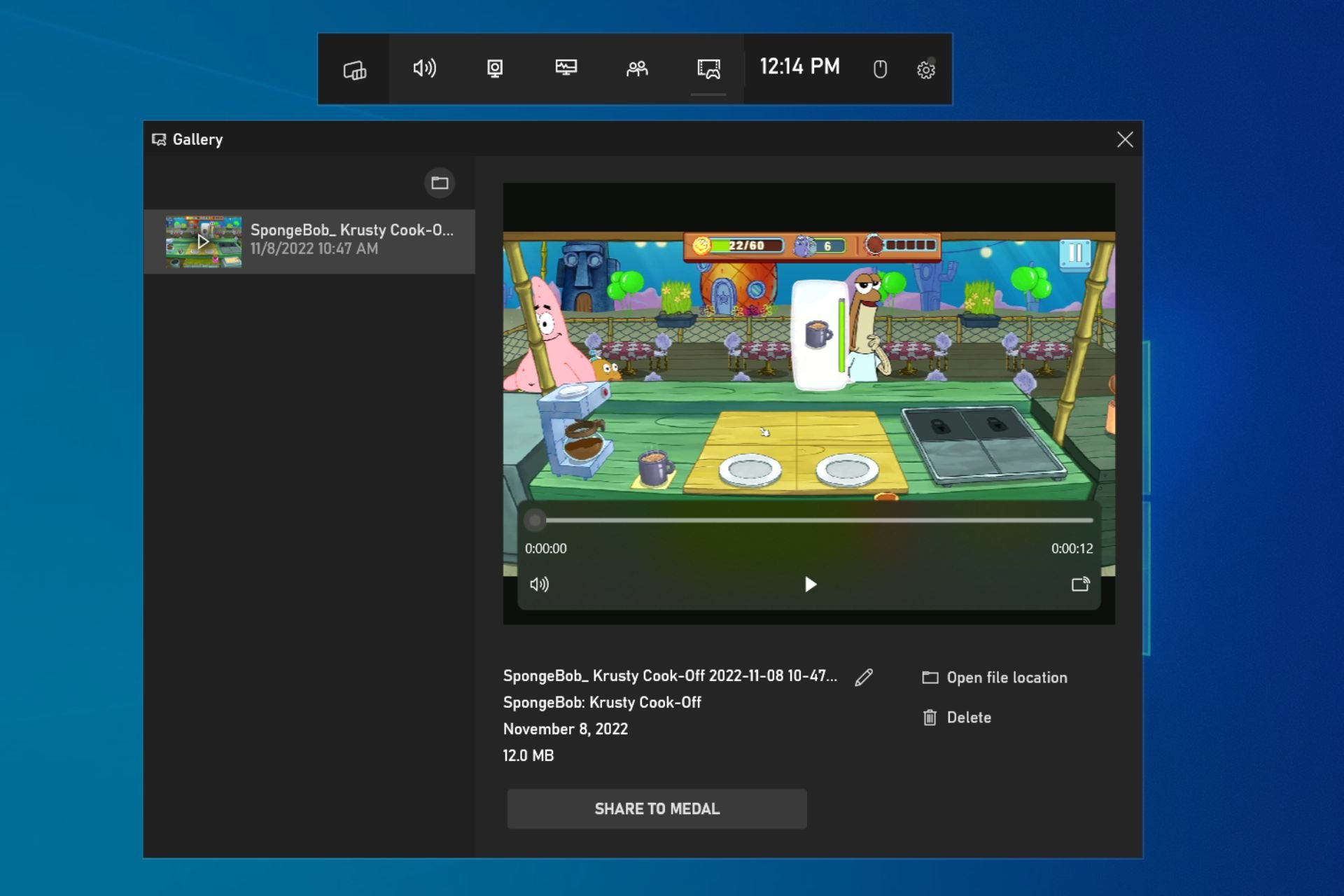Viewport: 1344px width, 896px height.
Task: Select the SpongeBob_ Krusty Cook-O... clip in list
Action: [309, 241]
